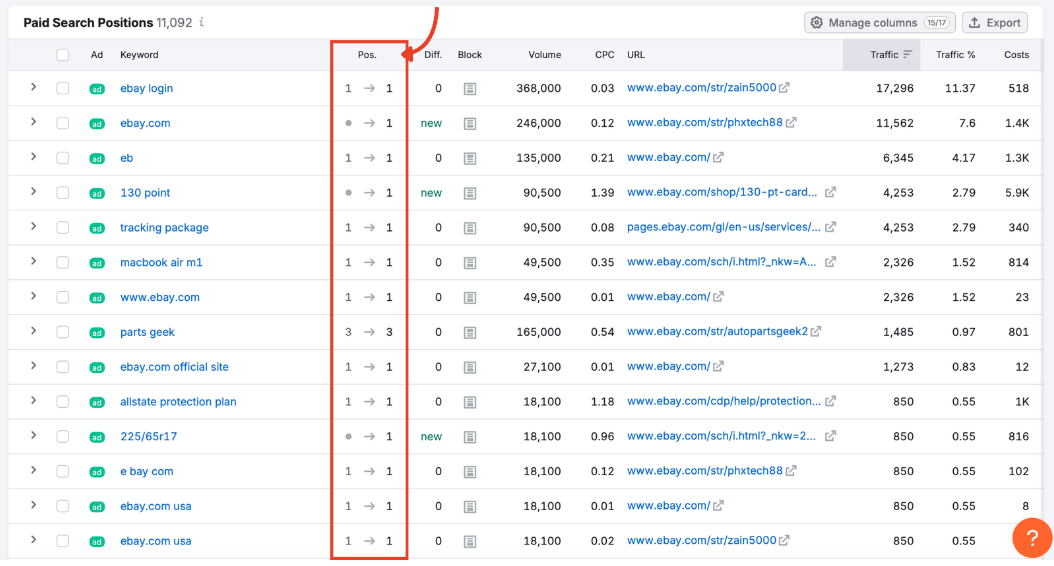
Task: Open external link icon in macbook air m1 row
Action: click(x=831, y=262)
